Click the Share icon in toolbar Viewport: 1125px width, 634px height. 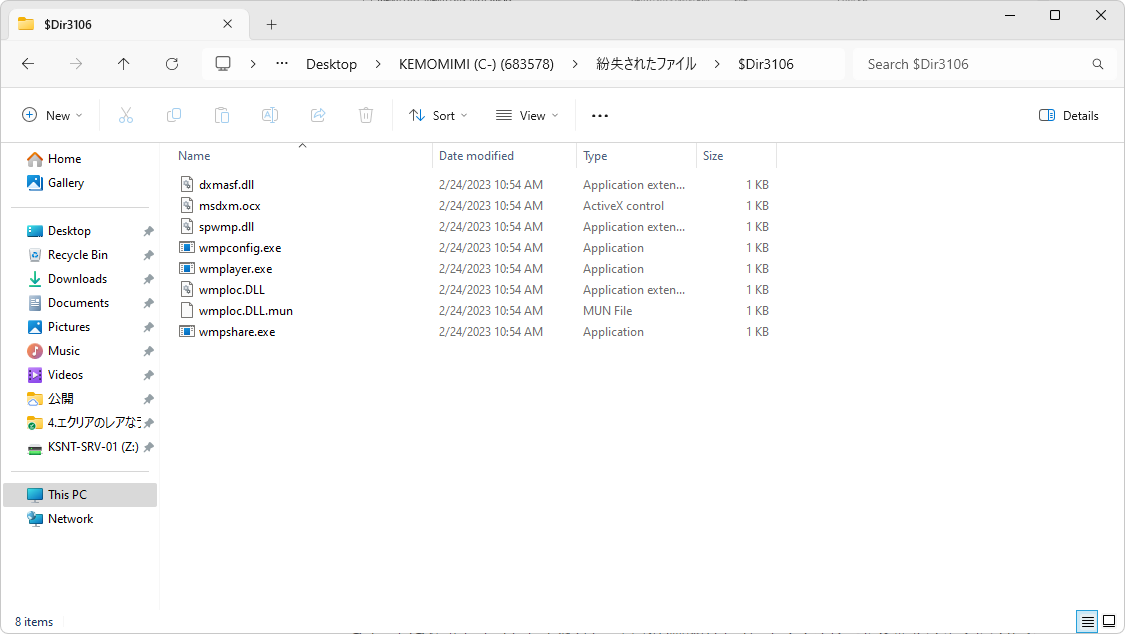click(x=318, y=115)
